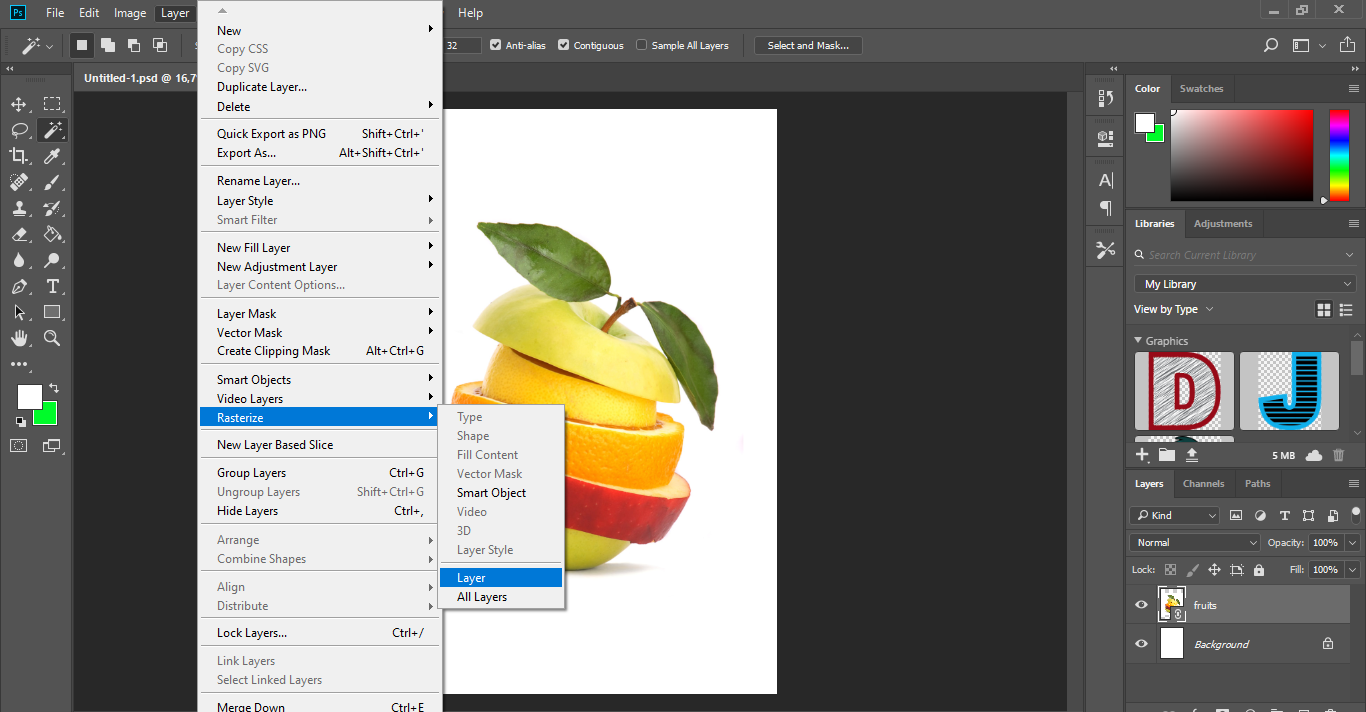This screenshot has width=1366, height=712.
Task: Click the green background color swatch
Action: pos(49,418)
